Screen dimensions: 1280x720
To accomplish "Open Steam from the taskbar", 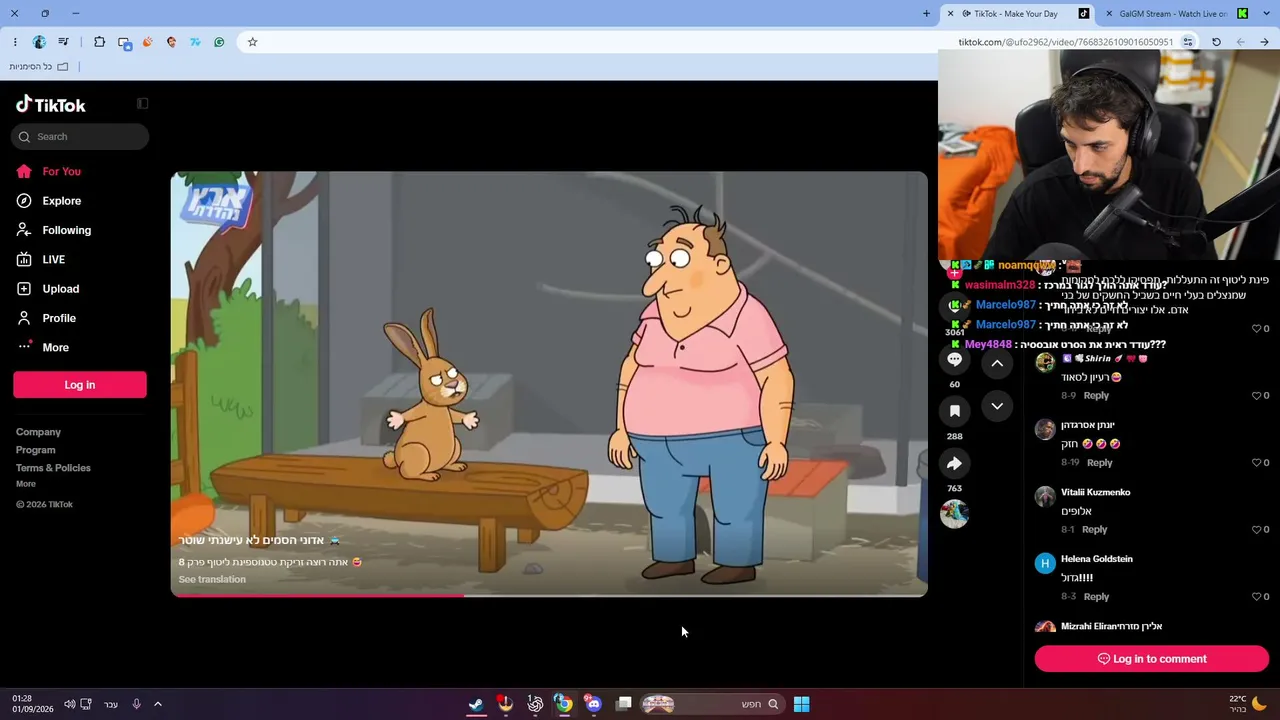I will tap(476, 704).
